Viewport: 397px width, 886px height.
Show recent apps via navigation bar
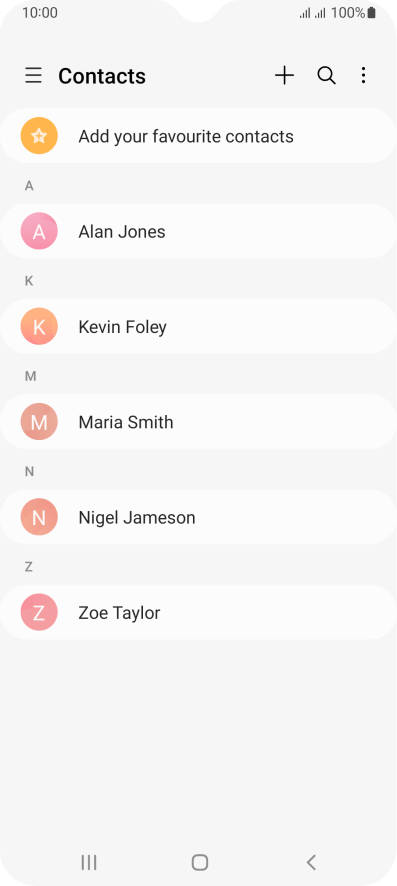point(89,862)
